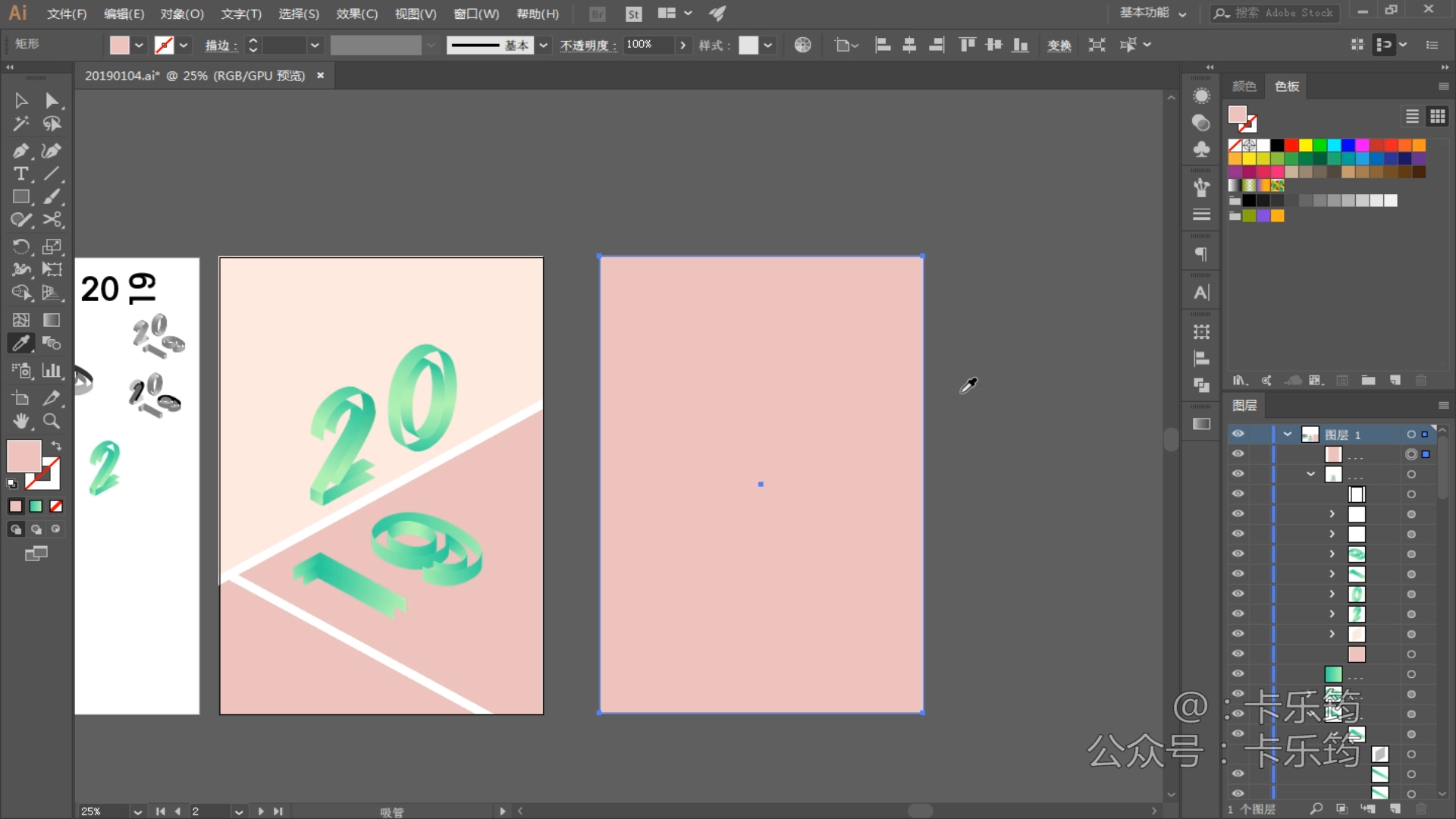
Task: Select the Hand tool
Action: [21, 421]
